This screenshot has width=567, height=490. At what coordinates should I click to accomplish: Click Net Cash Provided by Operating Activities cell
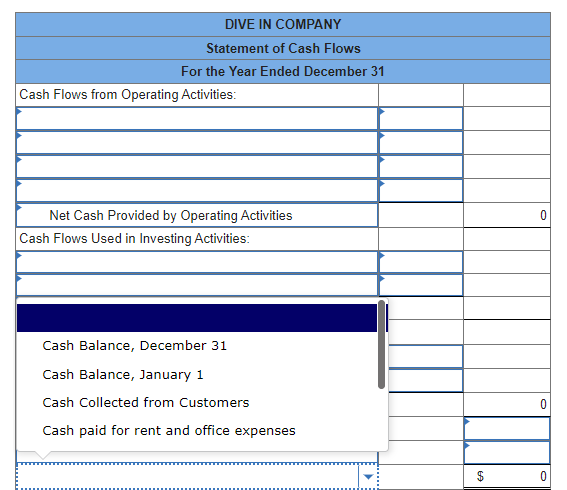coord(197,215)
